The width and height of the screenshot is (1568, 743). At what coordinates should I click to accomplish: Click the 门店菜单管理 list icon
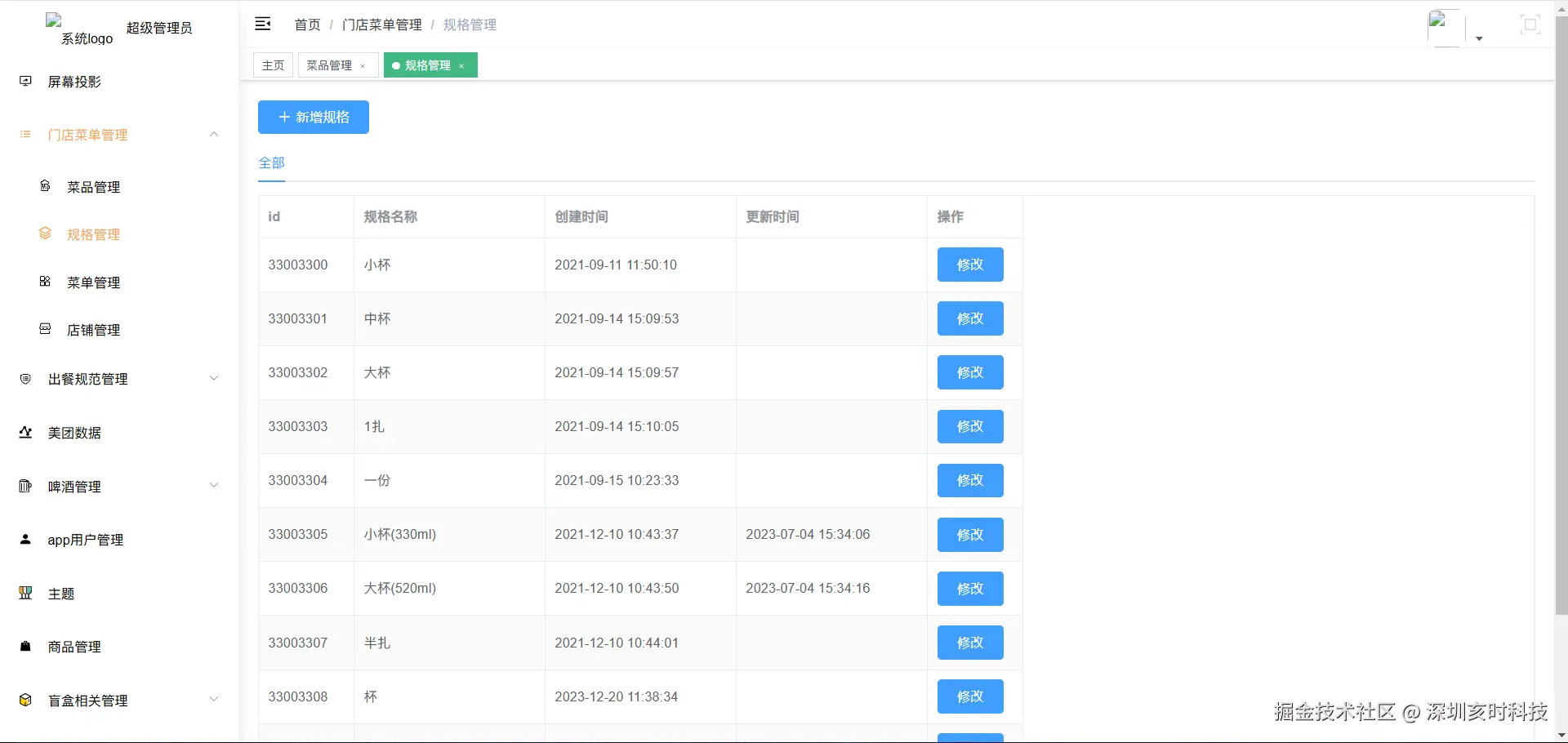pos(25,134)
